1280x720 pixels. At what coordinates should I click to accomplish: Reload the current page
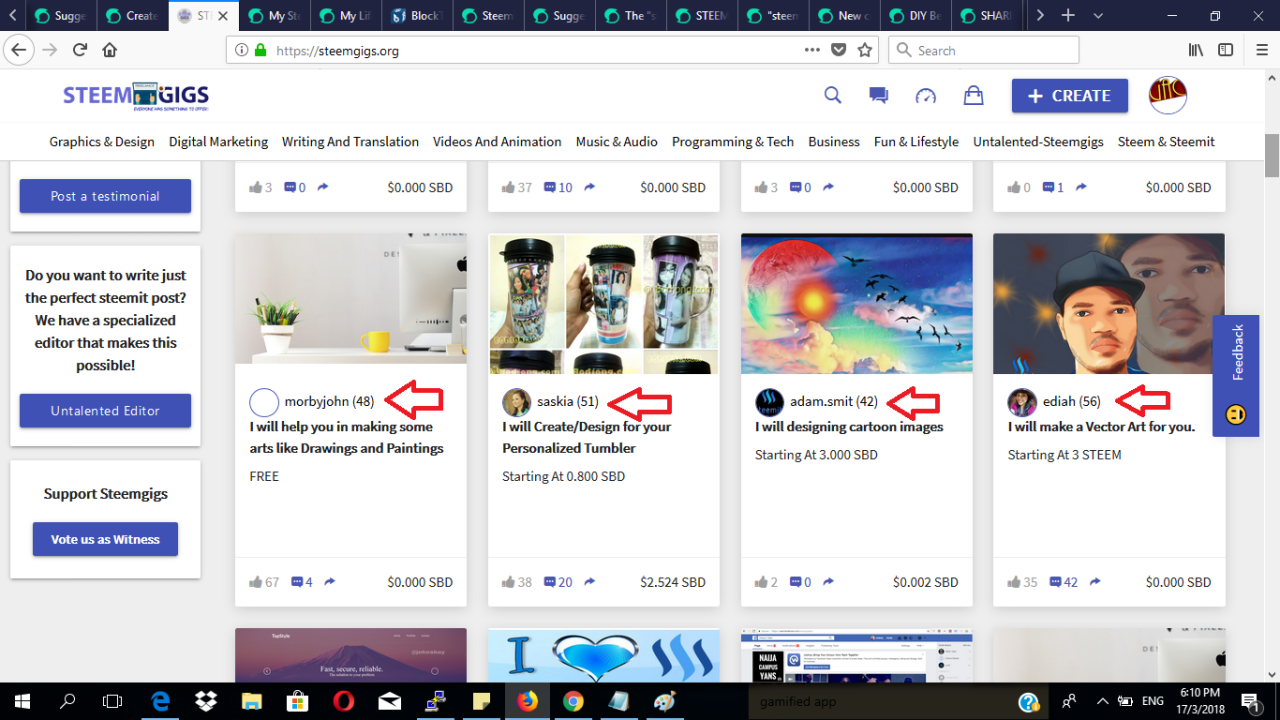point(80,50)
